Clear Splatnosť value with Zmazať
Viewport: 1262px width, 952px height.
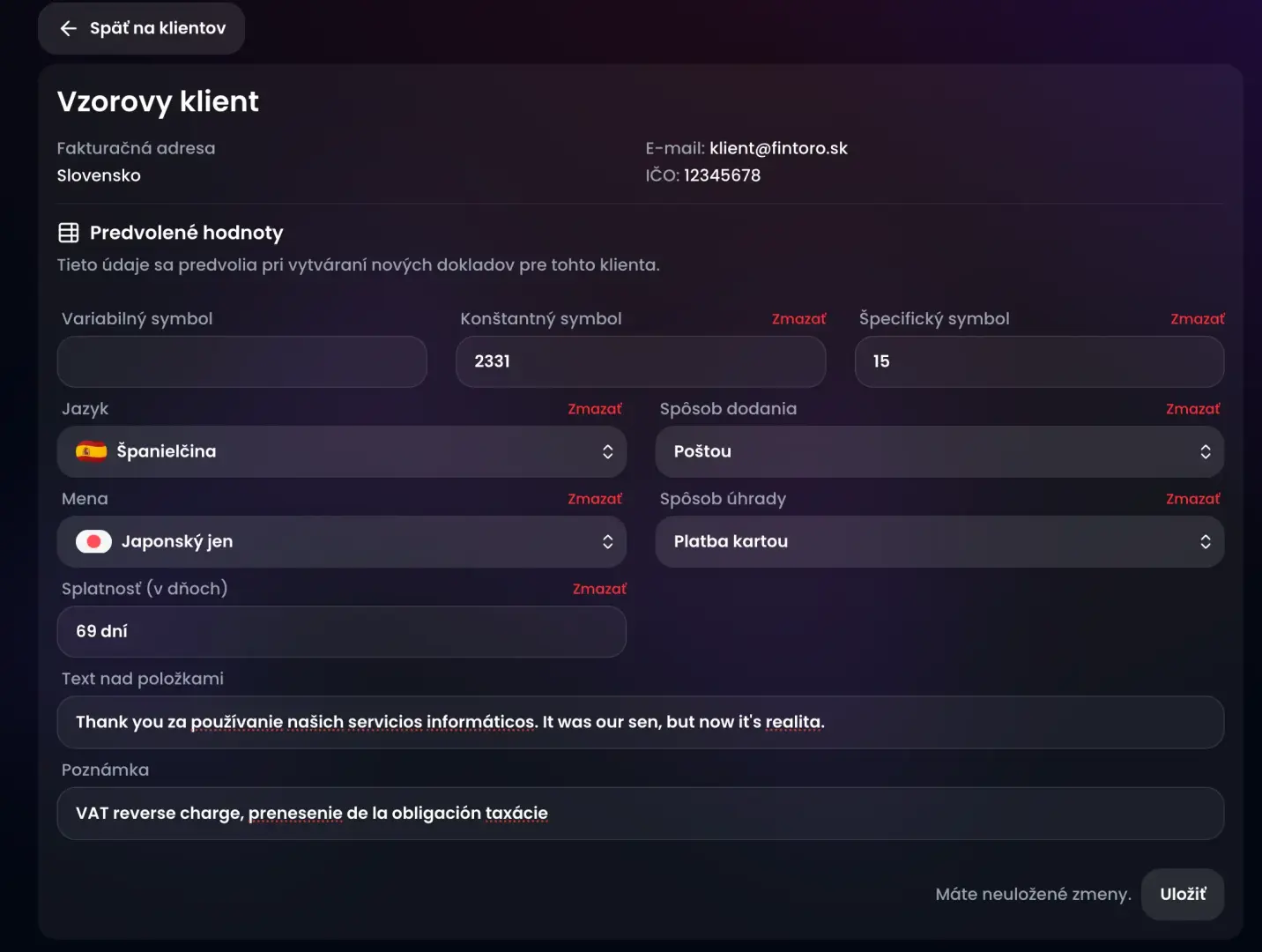599,589
